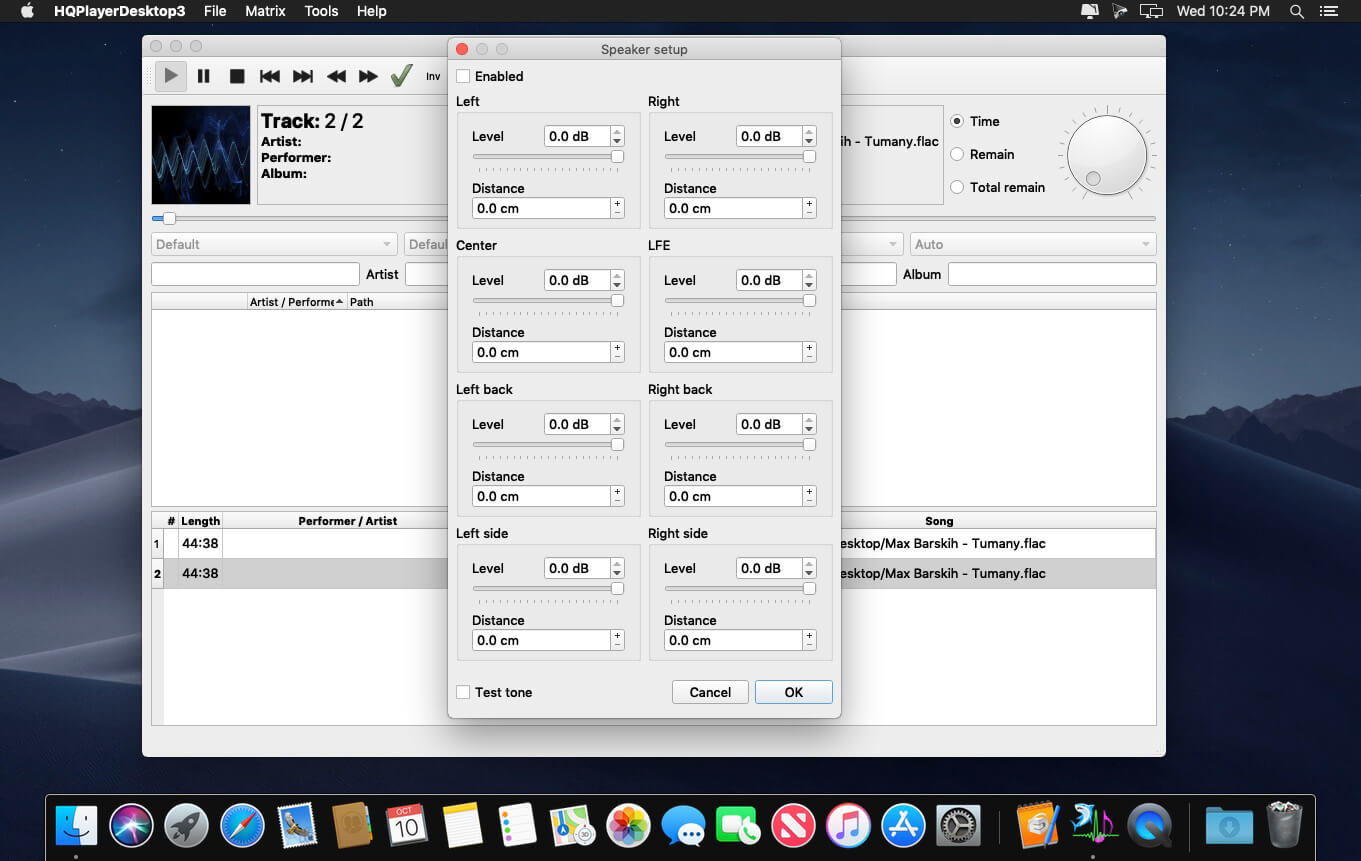Click the Song column header
Image resolution: width=1361 pixels, height=861 pixels.
click(x=939, y=521)
